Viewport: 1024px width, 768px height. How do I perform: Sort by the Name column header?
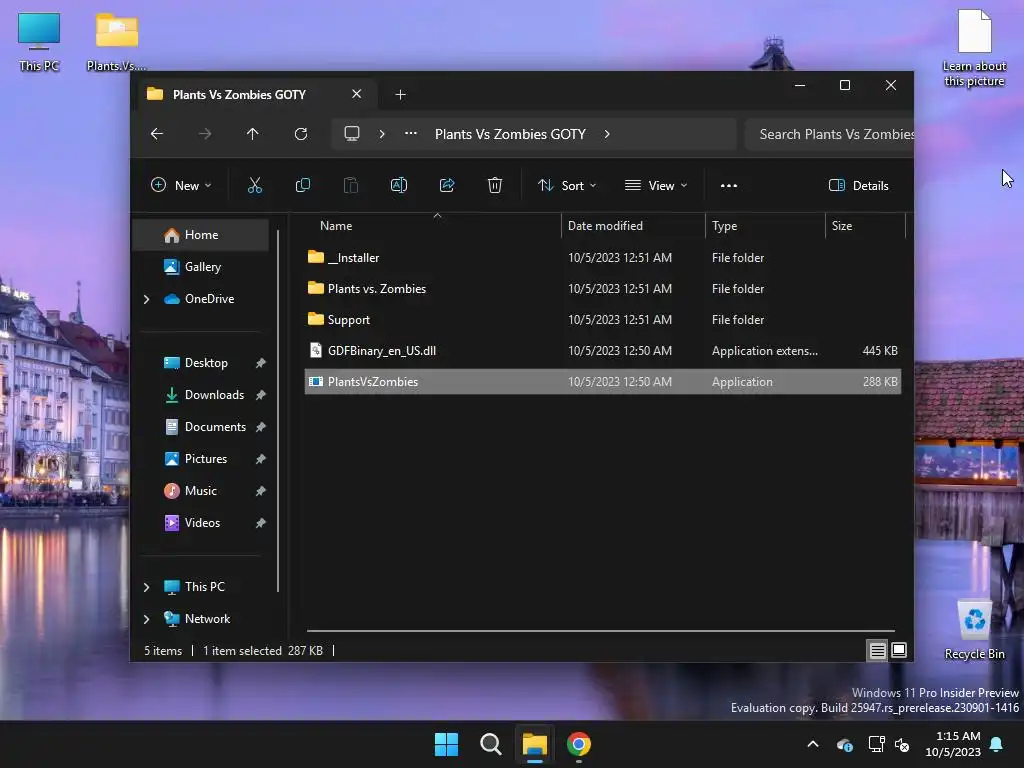[432, 226]
